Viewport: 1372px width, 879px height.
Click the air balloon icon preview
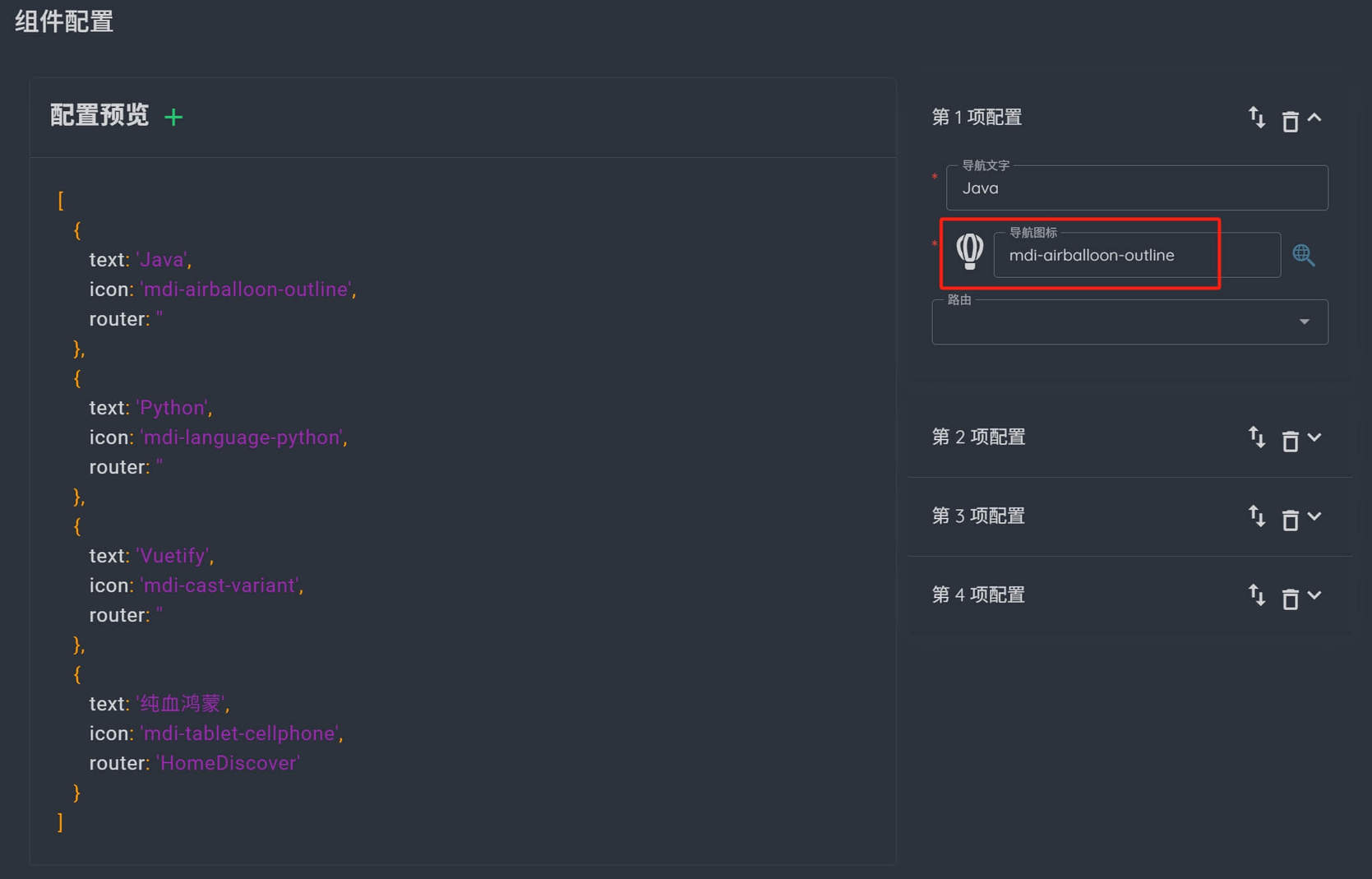[x=970, y=252]
